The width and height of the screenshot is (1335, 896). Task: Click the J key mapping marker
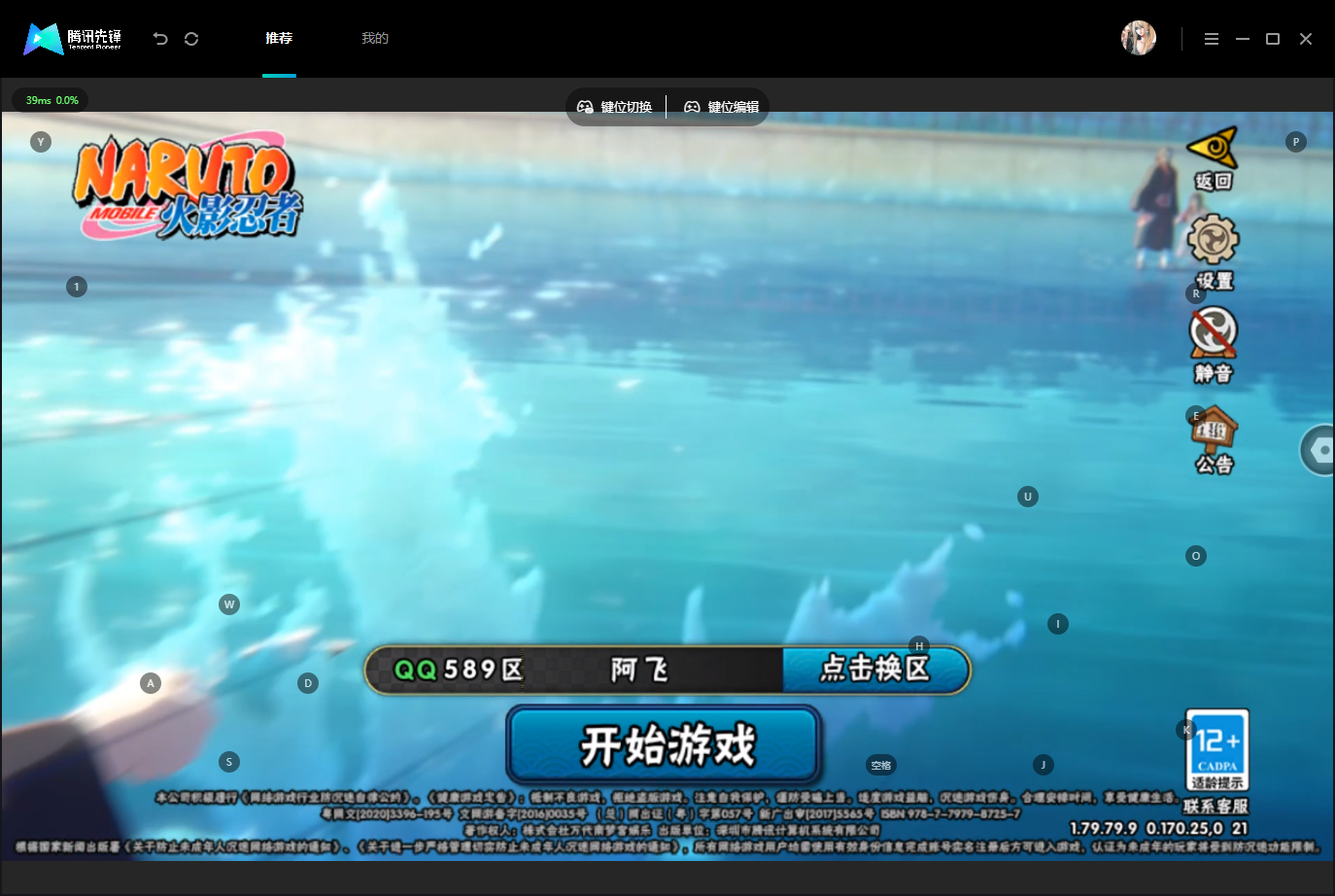coord(1044,765)
